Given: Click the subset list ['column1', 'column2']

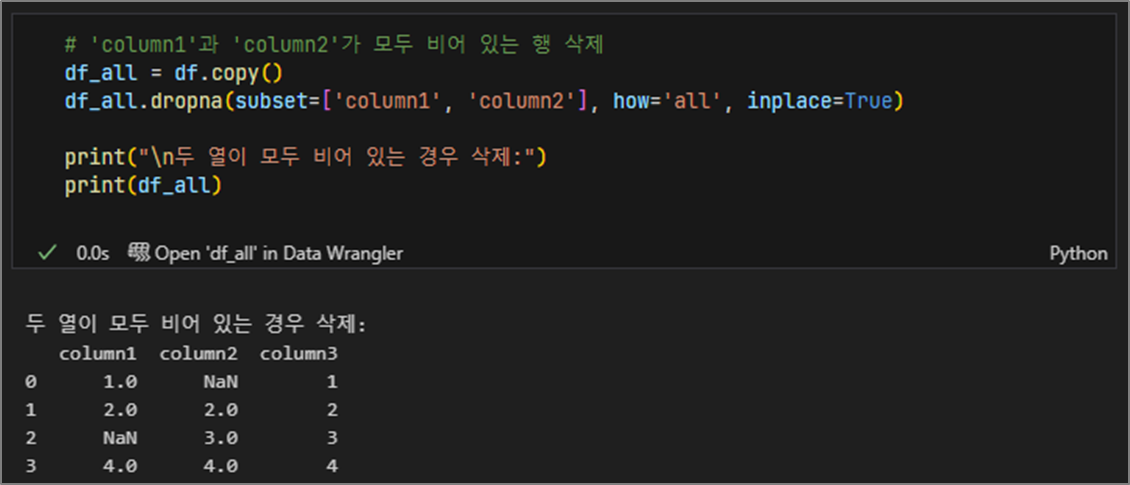Looking at the screenshot, I should tap(455, 101).
